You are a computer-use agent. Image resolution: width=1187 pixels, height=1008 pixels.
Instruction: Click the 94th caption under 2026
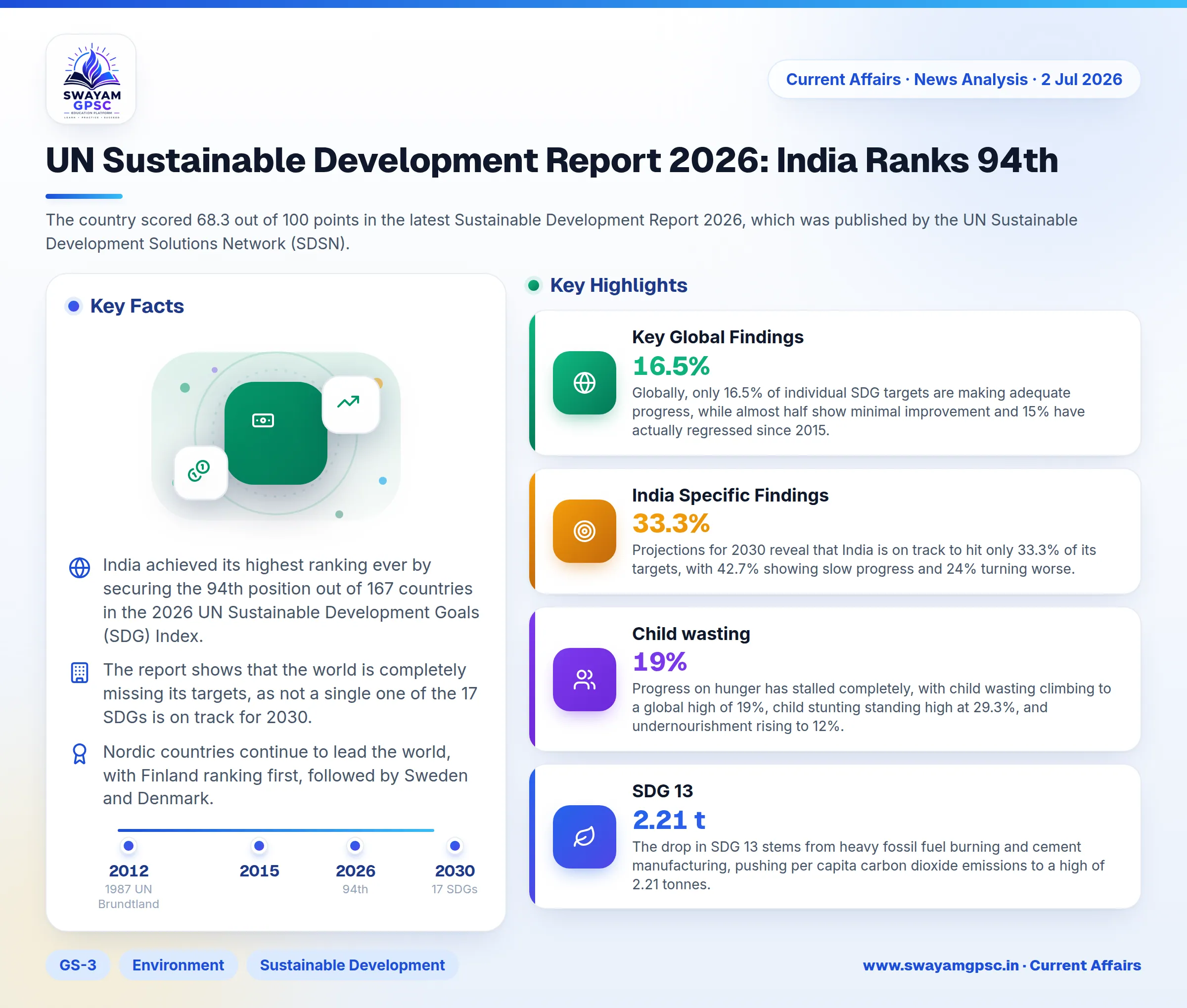tap(355, 889)
